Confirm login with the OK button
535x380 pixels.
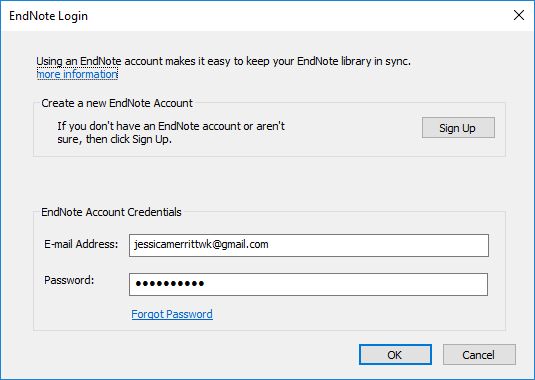tap(395, 354)
